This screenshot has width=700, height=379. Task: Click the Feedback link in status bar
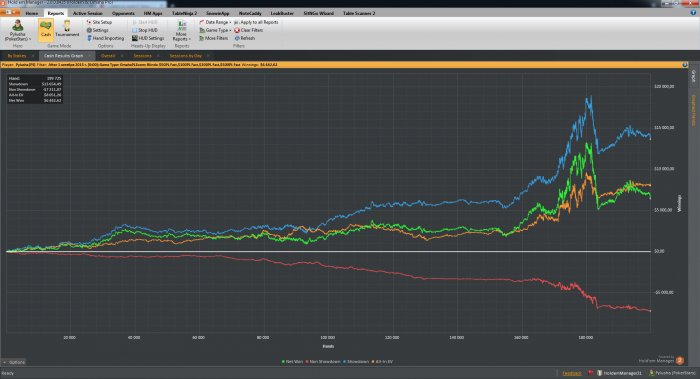(571, 373)
